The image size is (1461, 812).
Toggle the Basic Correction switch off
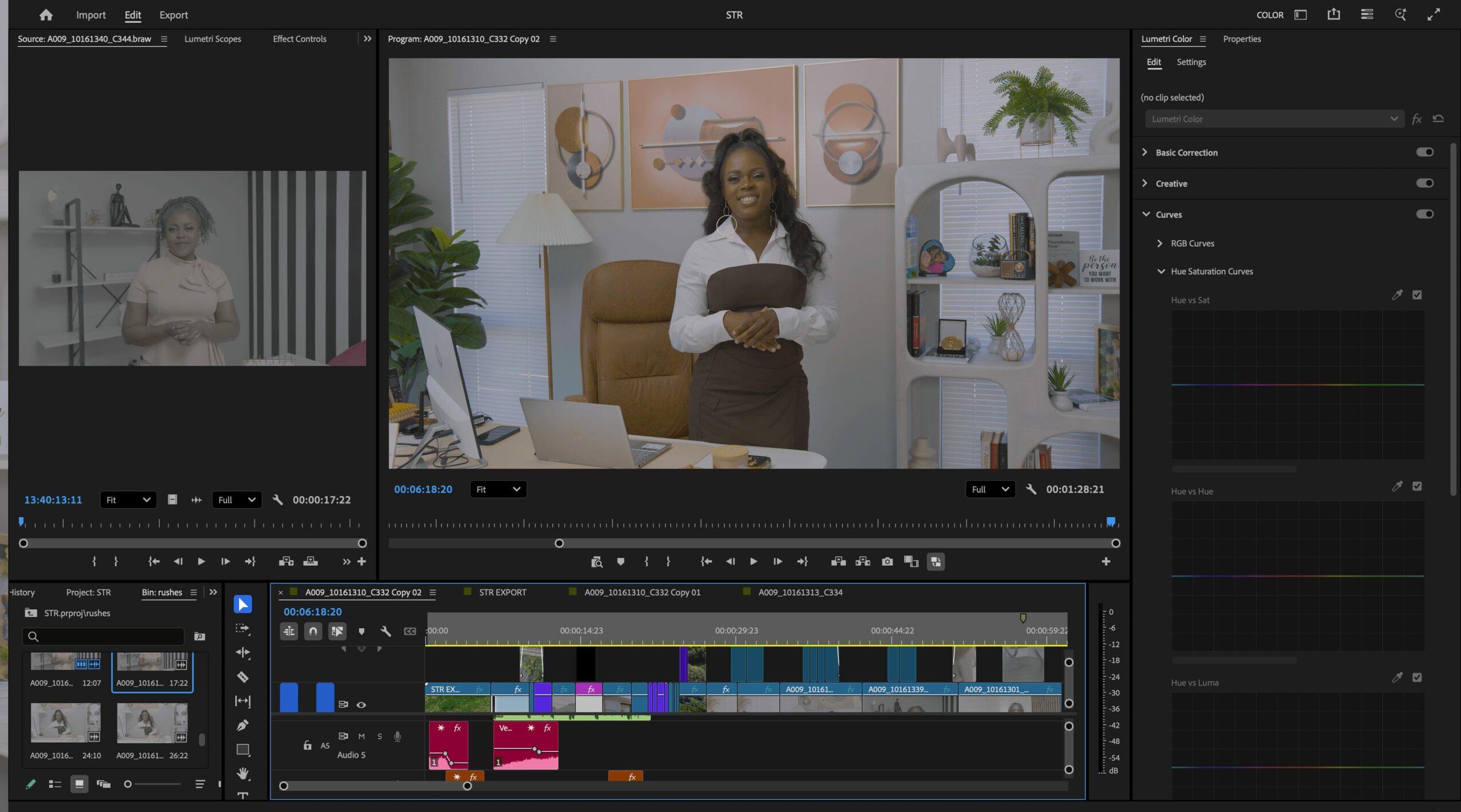(x=1424, y=152)
